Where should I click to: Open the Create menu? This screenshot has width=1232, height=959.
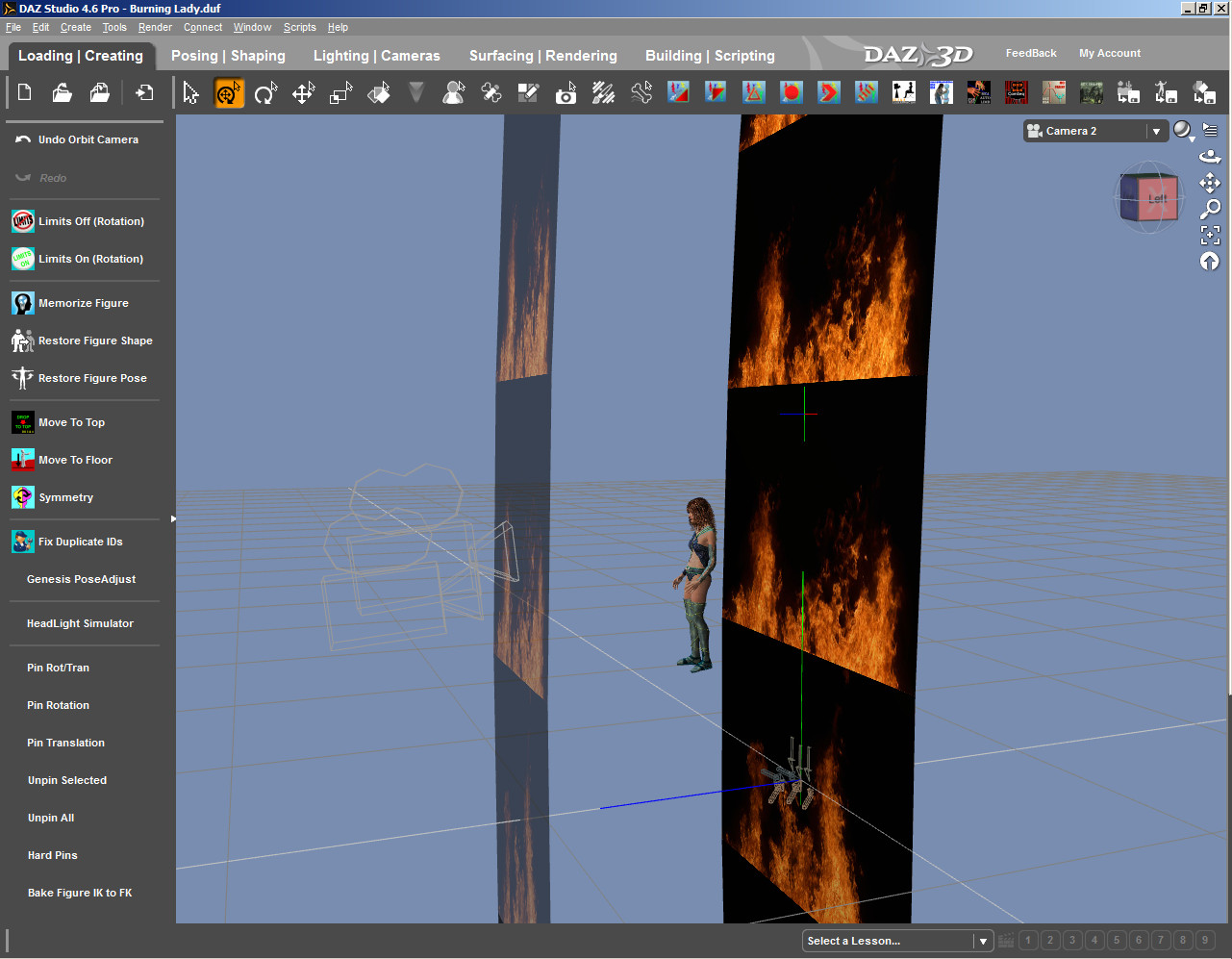(76, 27)
